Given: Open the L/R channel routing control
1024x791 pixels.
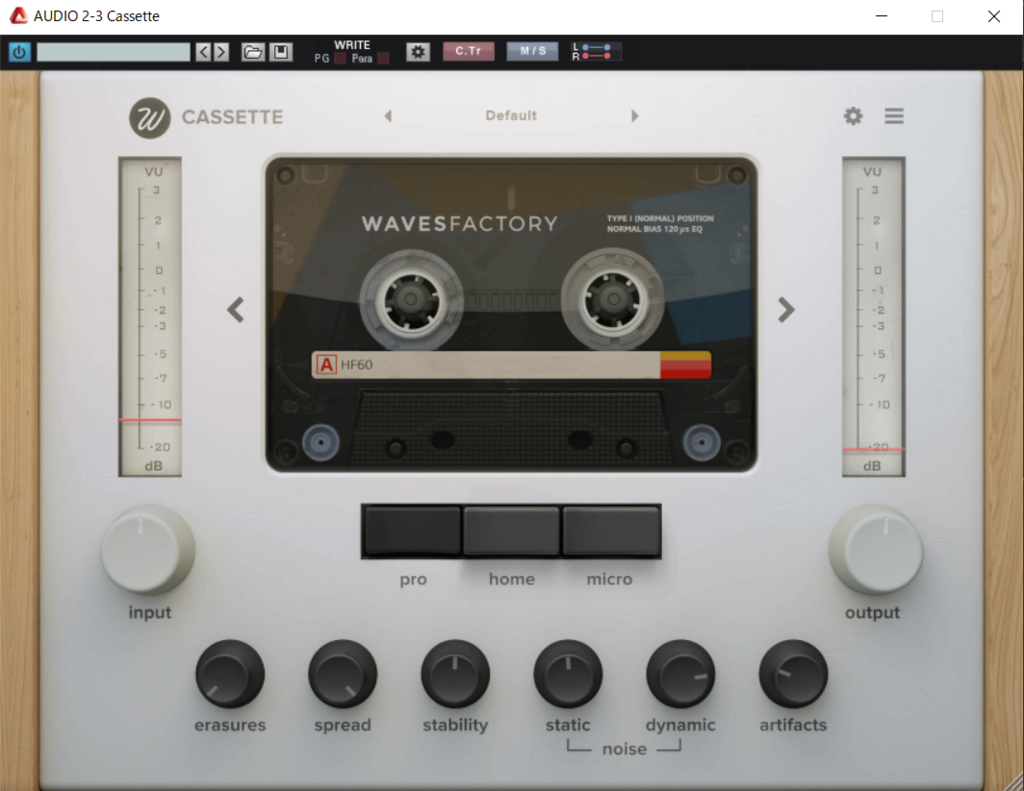Looking at the screenshot, I should click(x=596, y=52).
